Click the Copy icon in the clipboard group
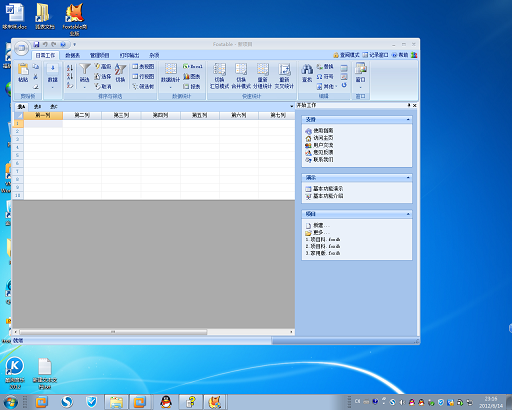This screenshot has width=512, height=410. 36,67
